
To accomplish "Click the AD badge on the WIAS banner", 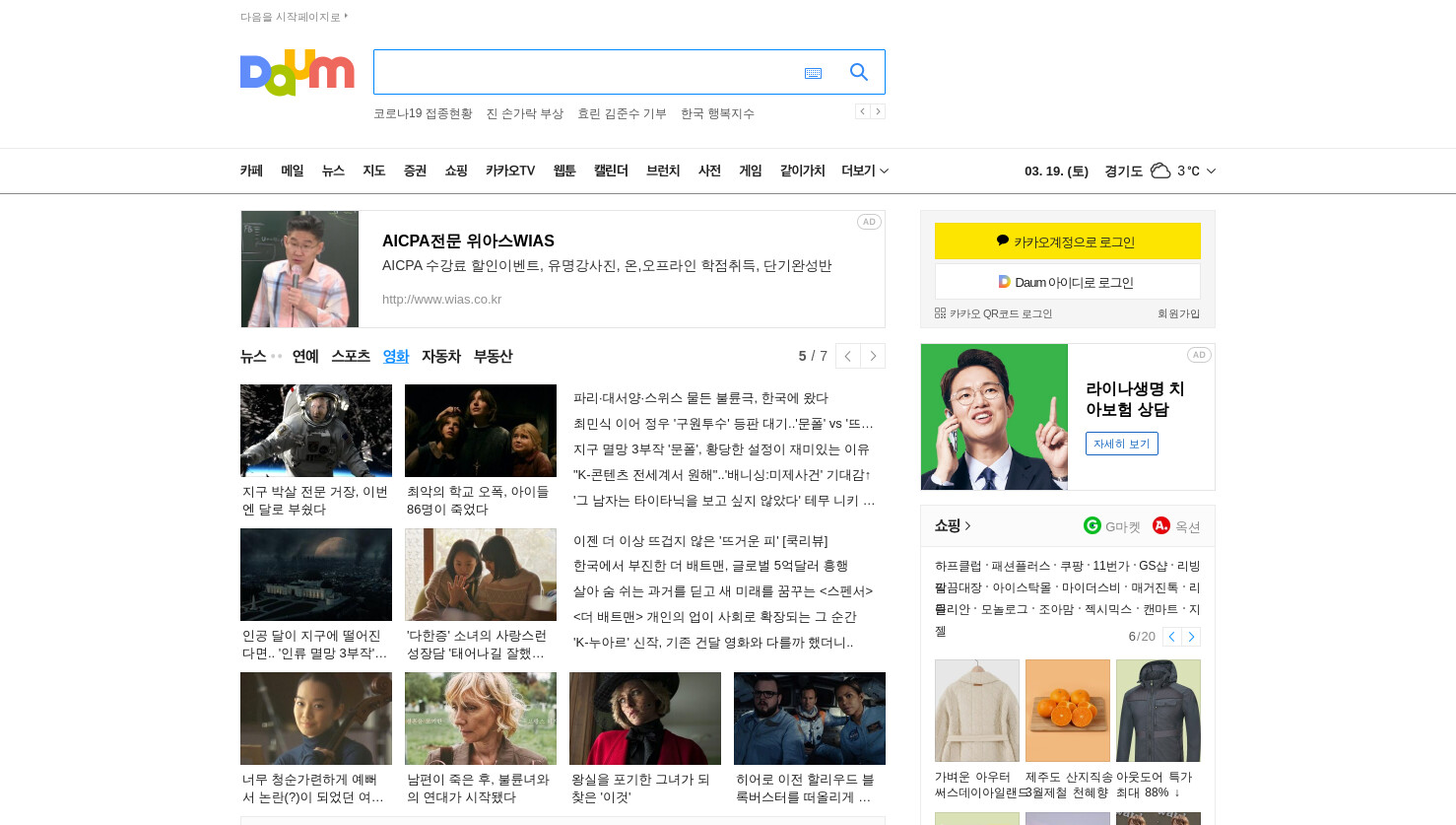I will coord(869,222).
